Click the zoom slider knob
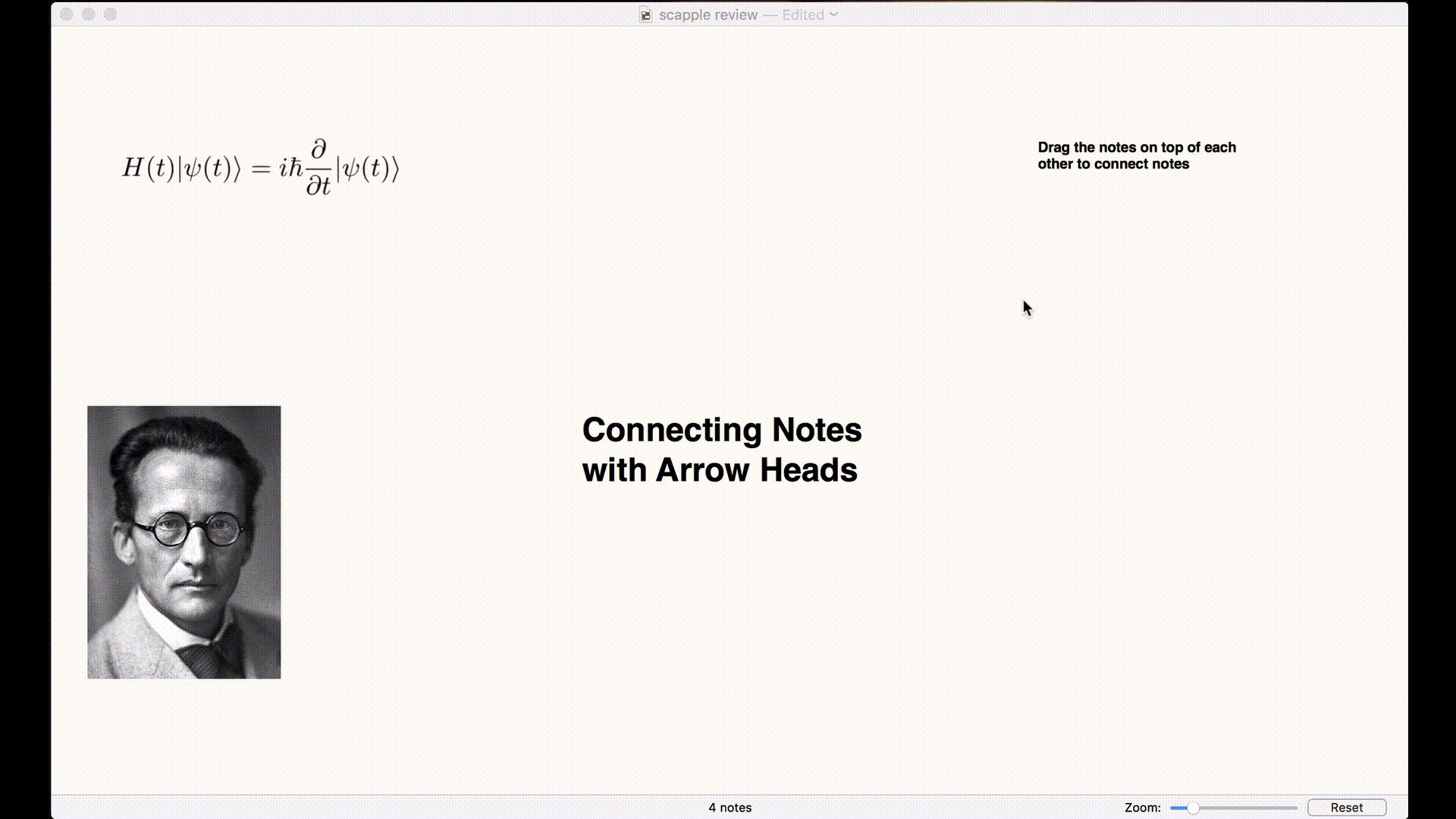Image resolution: width=1456 pixels, height=819 pixels. (x=1193, y=808)
